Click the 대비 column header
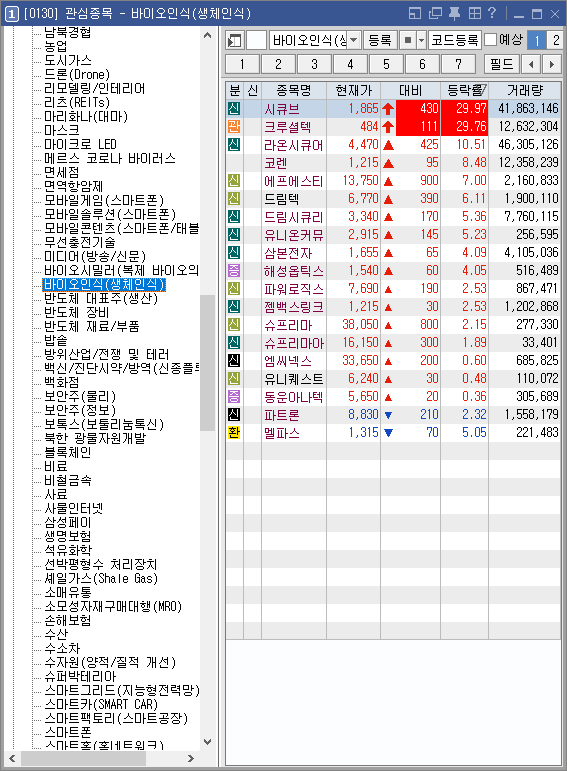Viewport: 567px width, 771px height. point(411,90)
